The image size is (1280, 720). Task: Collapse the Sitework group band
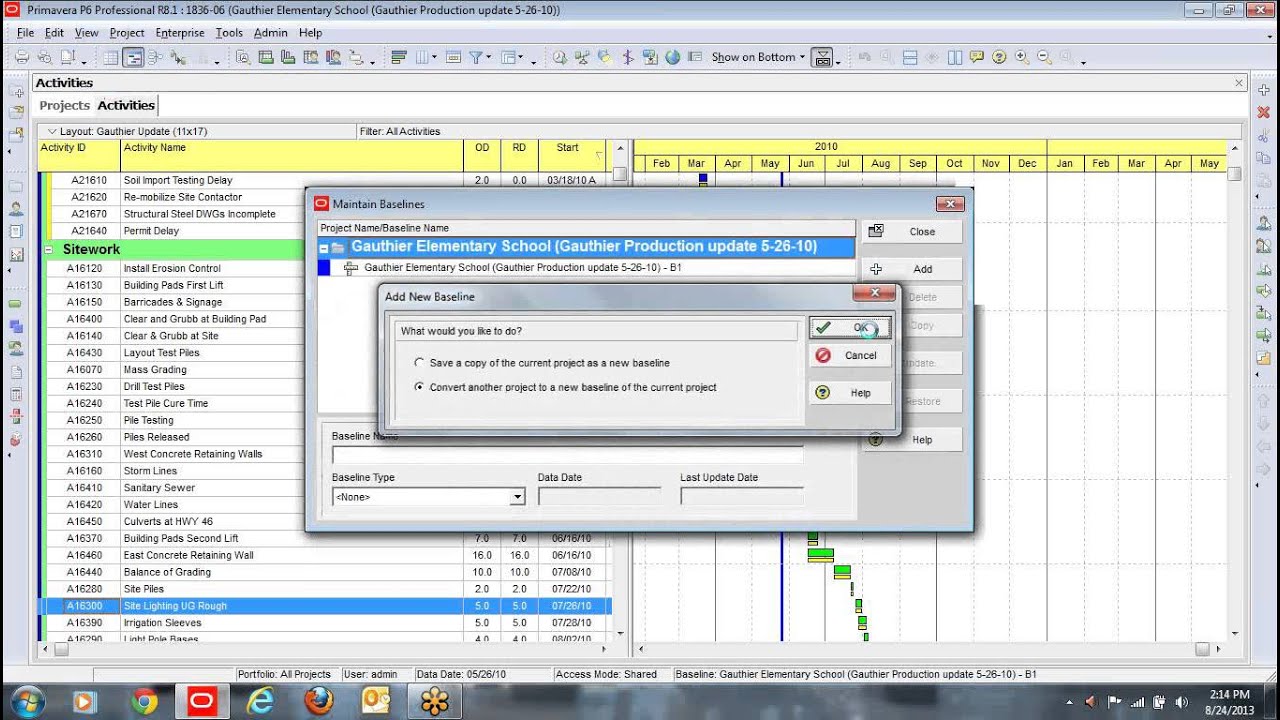[x=50, y=249]
